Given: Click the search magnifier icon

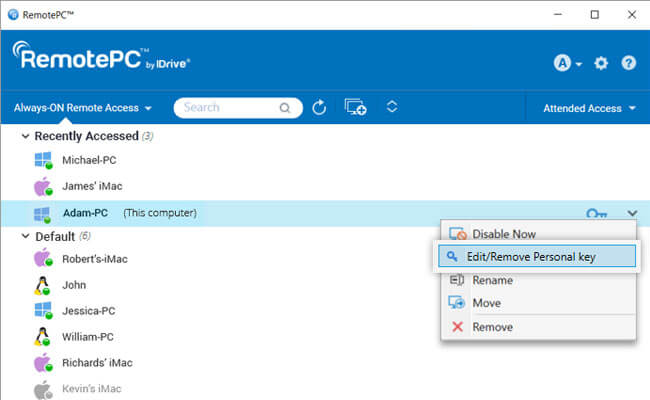Looking at the screenshot, I should point(285,108).
